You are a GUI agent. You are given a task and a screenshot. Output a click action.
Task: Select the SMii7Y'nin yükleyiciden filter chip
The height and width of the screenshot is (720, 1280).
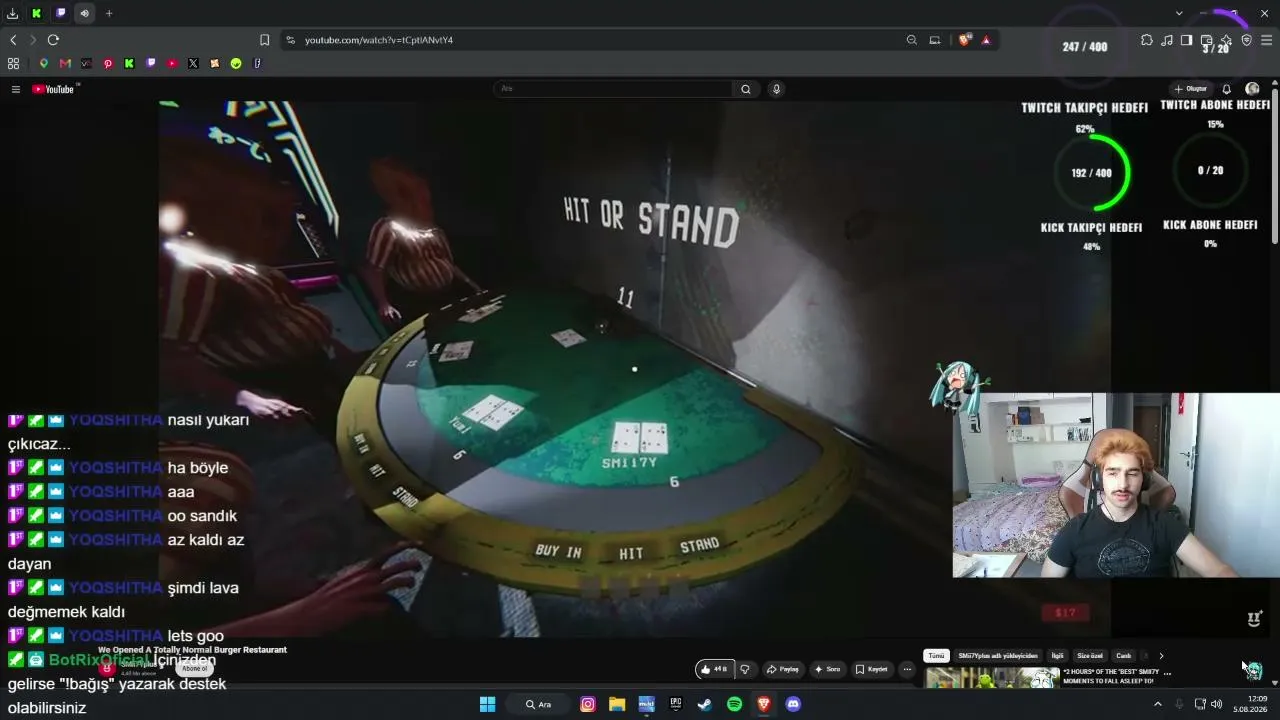(x=998, y=656)
